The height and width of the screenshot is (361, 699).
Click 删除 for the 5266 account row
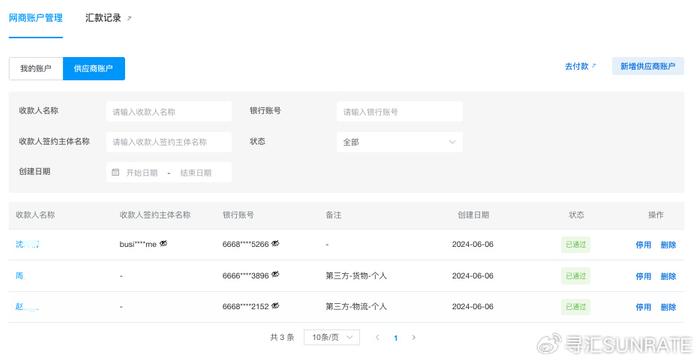(668, 245)
